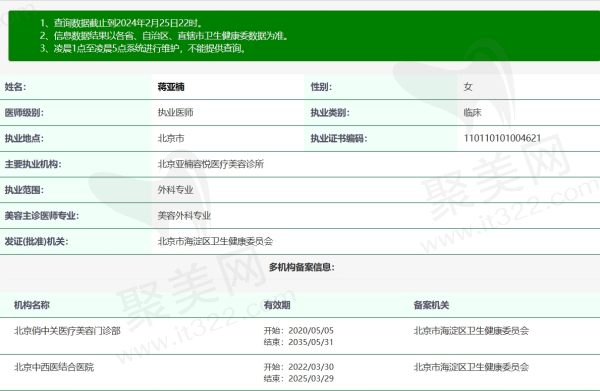This screenshot has height=391, width=600.
Task: Click the '执业范围:' label
Action: click(x=24, y=190)
